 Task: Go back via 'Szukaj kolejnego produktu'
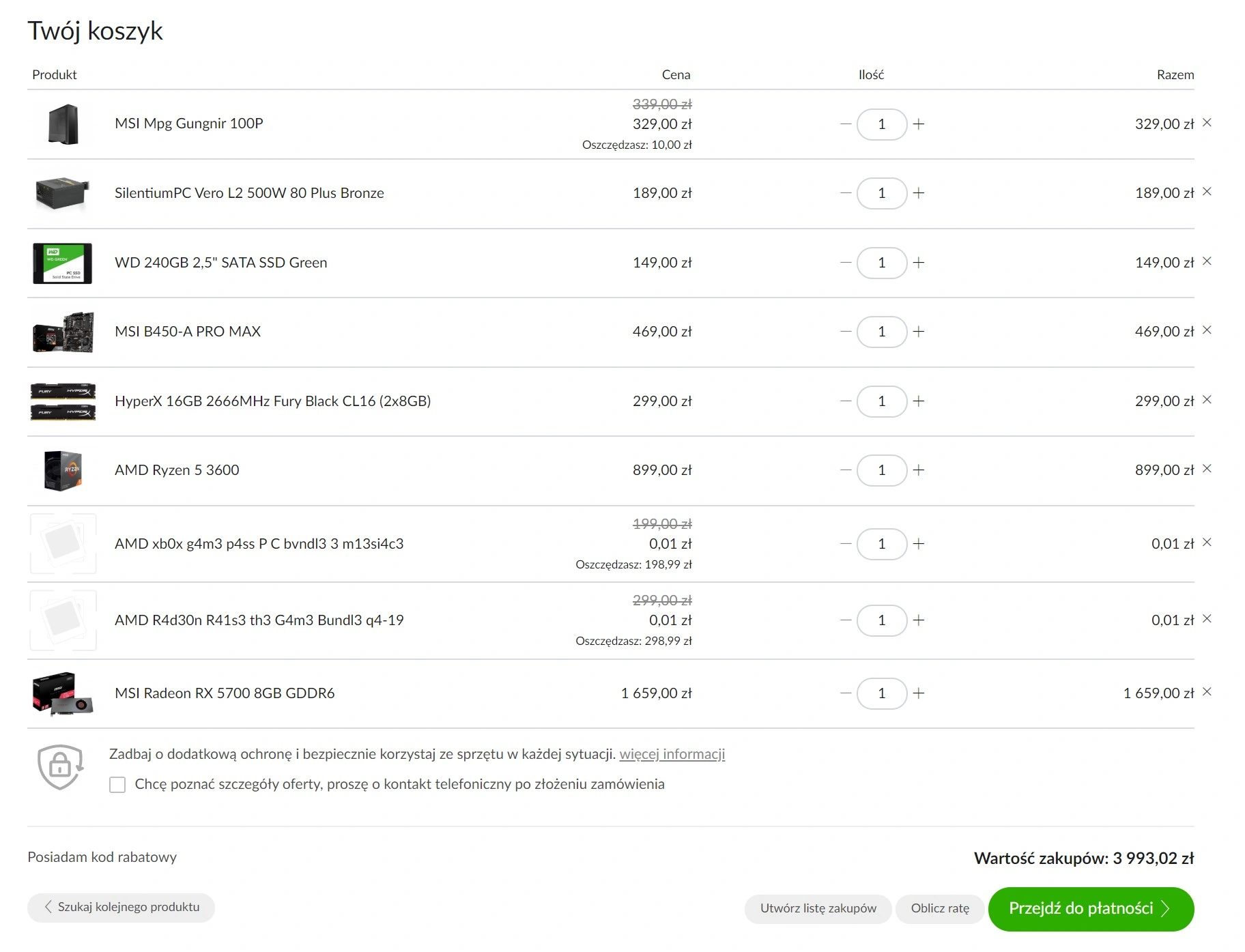tap(121, 908)
